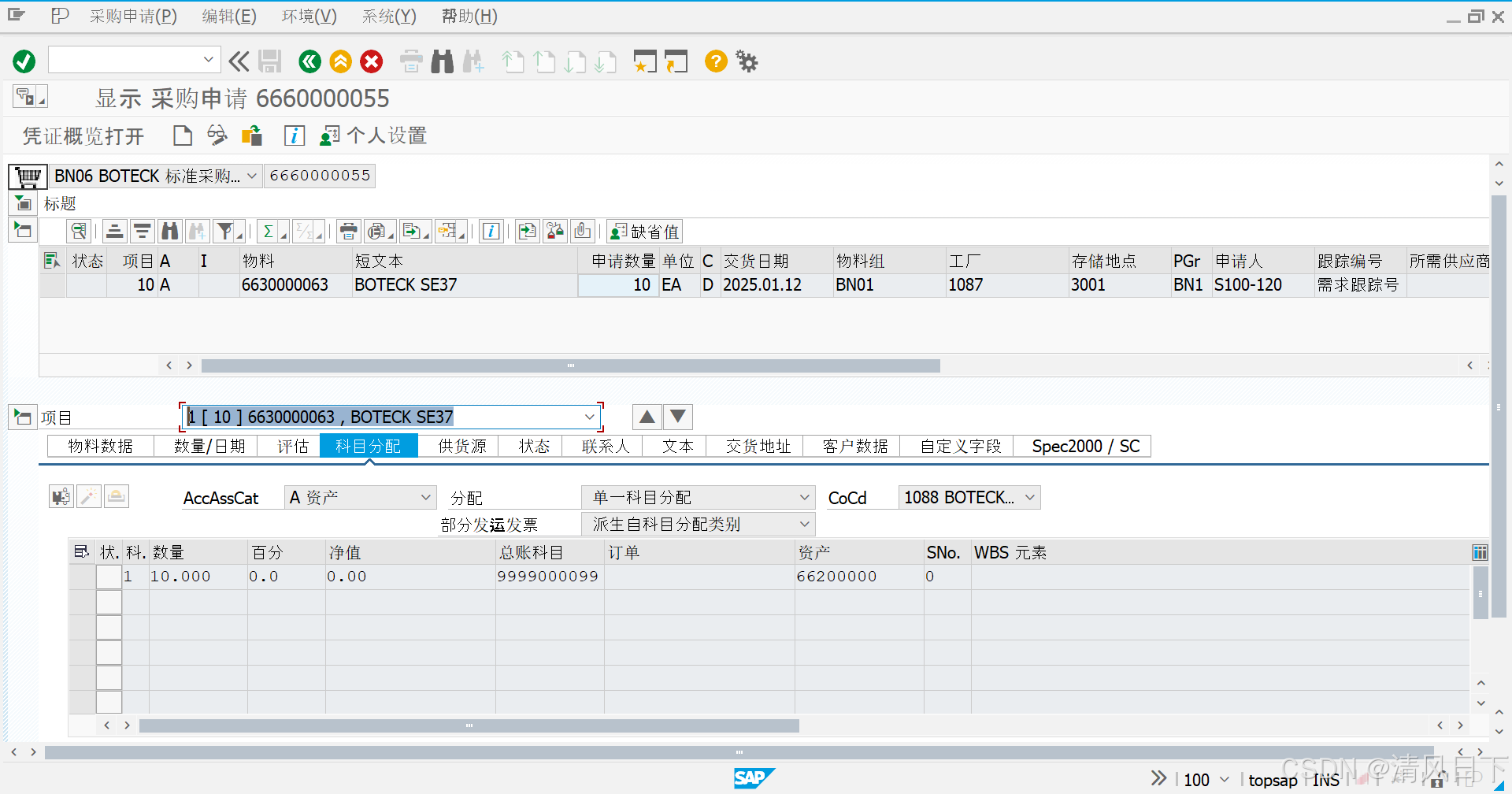1512x794 pixels.
Task: Open the Find binoculars icon
Action: tap(442, 61)
